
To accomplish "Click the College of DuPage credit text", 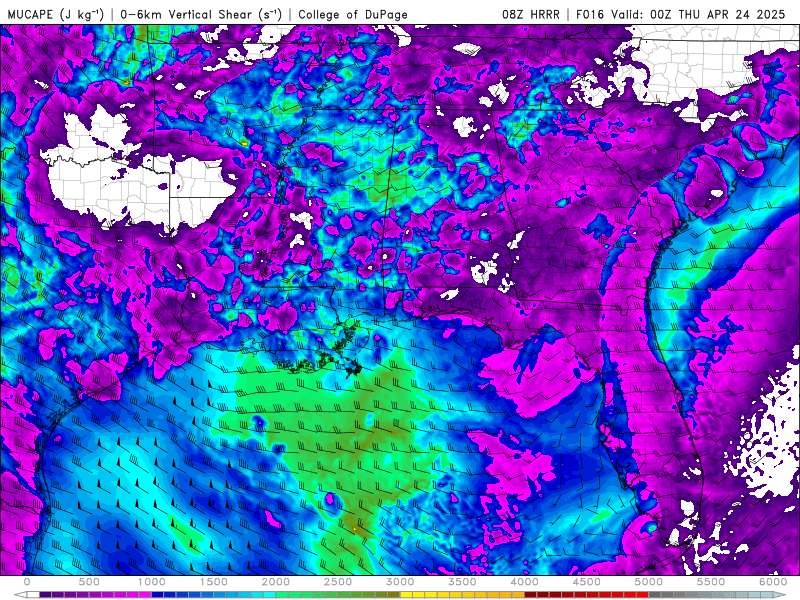I will click(x=353, y=14).
